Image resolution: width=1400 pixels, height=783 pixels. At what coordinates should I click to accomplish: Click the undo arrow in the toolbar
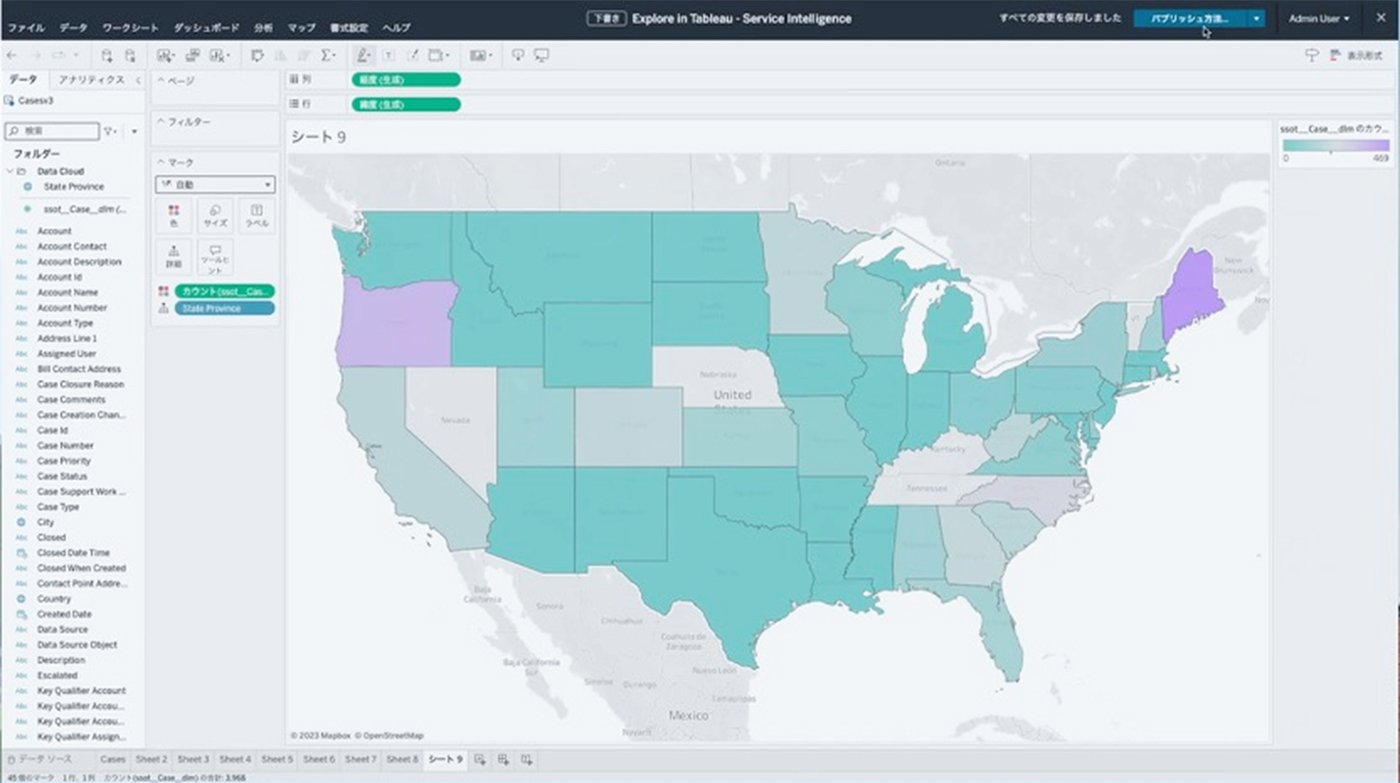pyautogui.click(x=13, y=56)
